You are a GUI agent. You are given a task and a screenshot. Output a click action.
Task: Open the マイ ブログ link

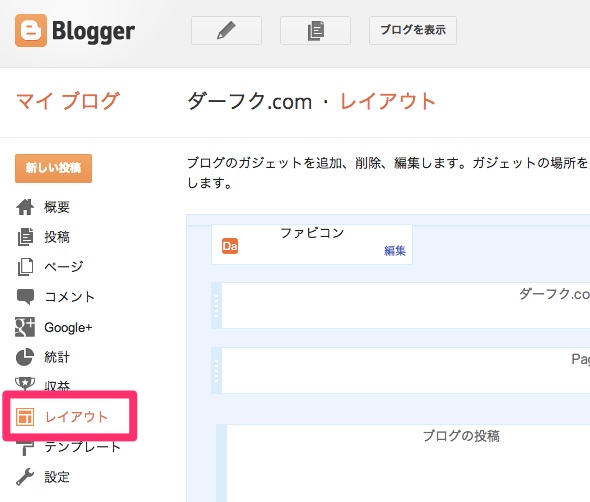(x=68, y=101)
